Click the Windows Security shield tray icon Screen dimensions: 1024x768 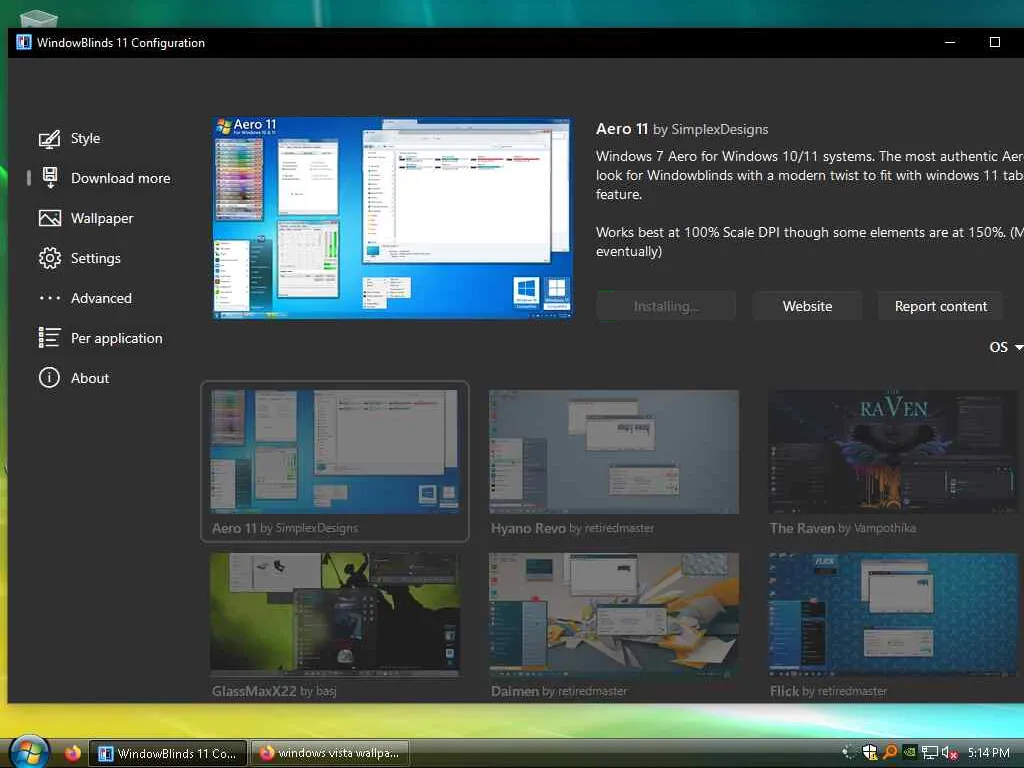[869, 752]
